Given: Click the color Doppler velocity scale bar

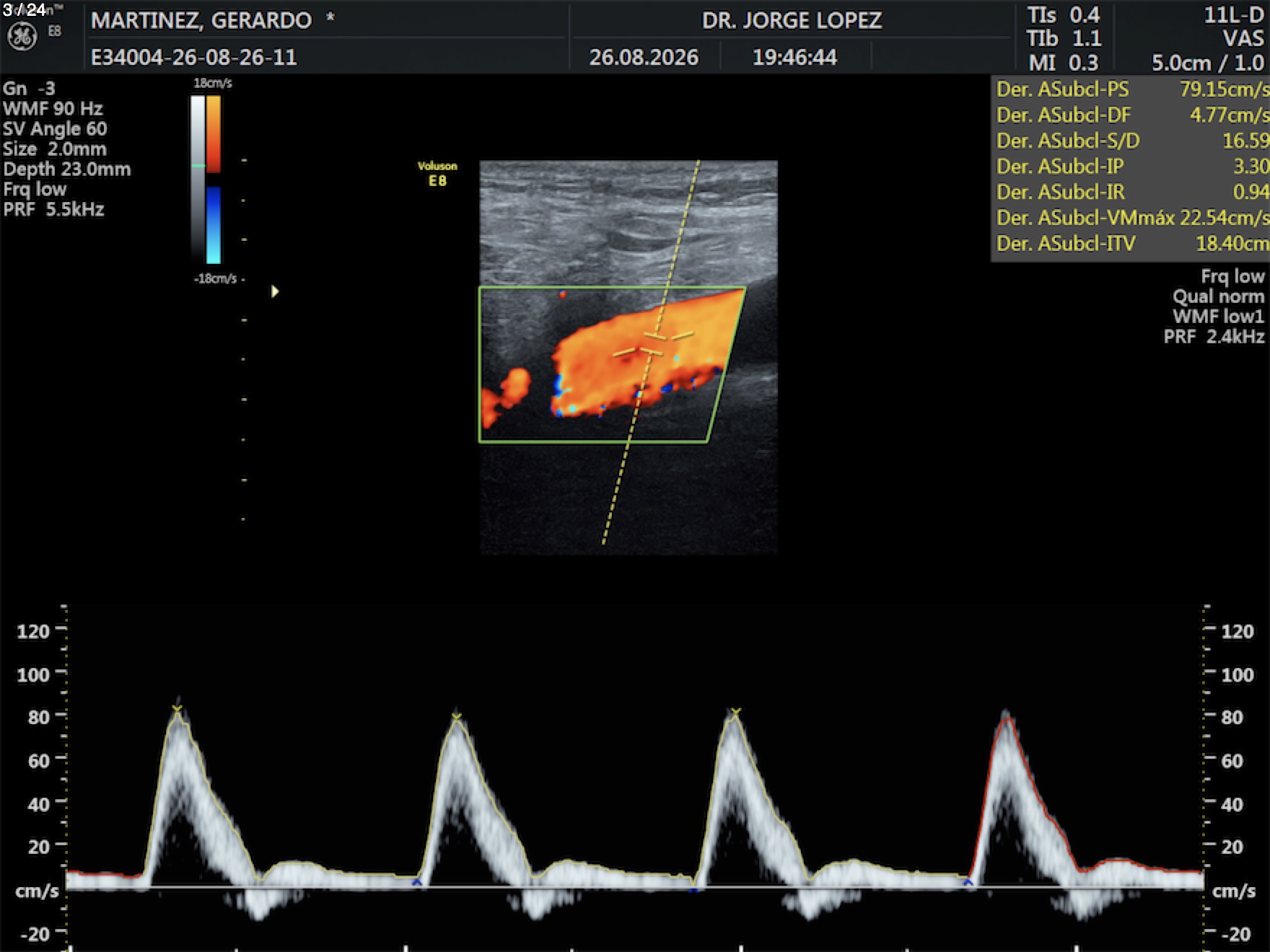Looking at the screenshot, I should point(214,180).
